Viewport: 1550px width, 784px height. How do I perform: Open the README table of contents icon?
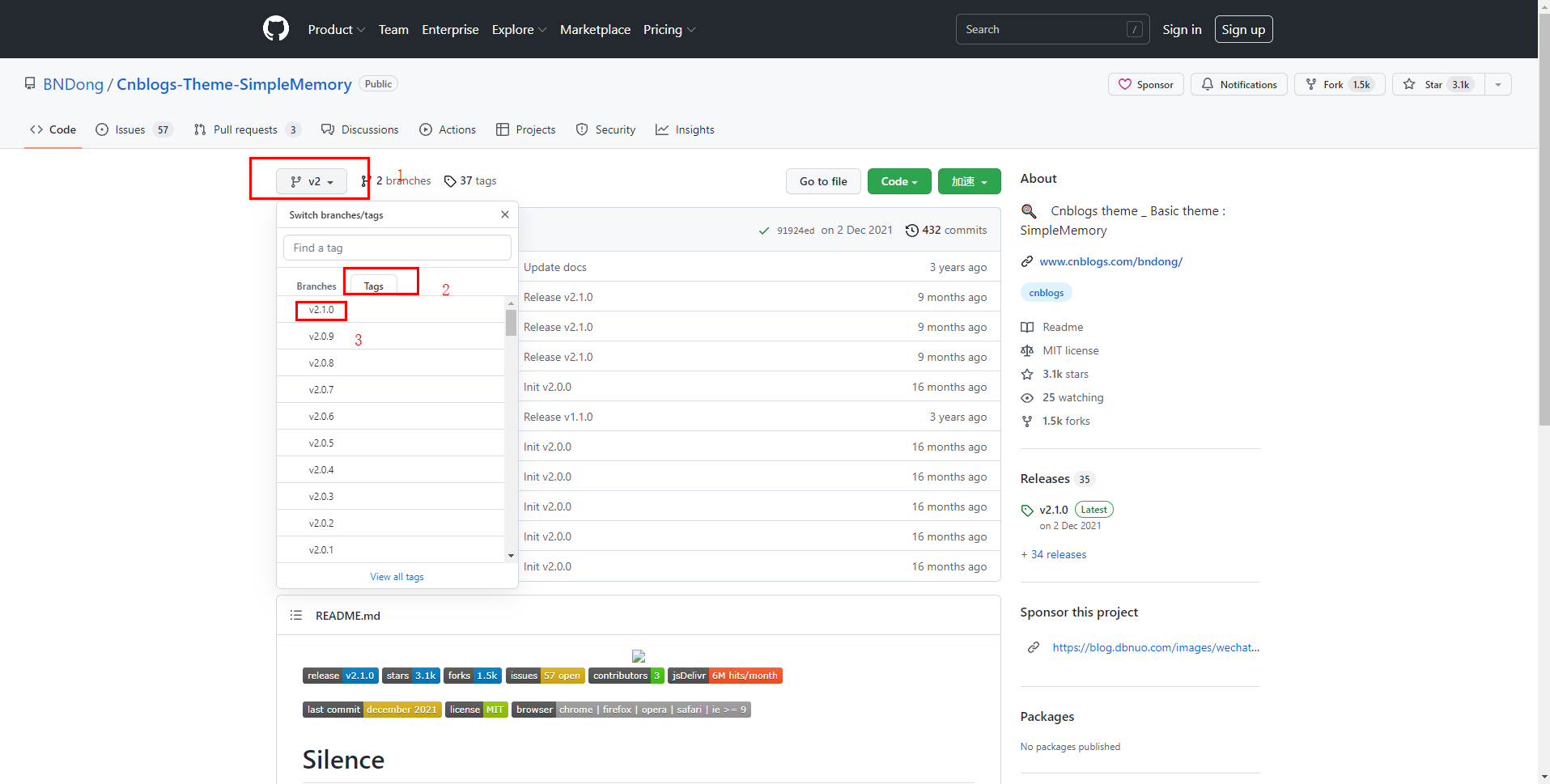click(296, 616)
